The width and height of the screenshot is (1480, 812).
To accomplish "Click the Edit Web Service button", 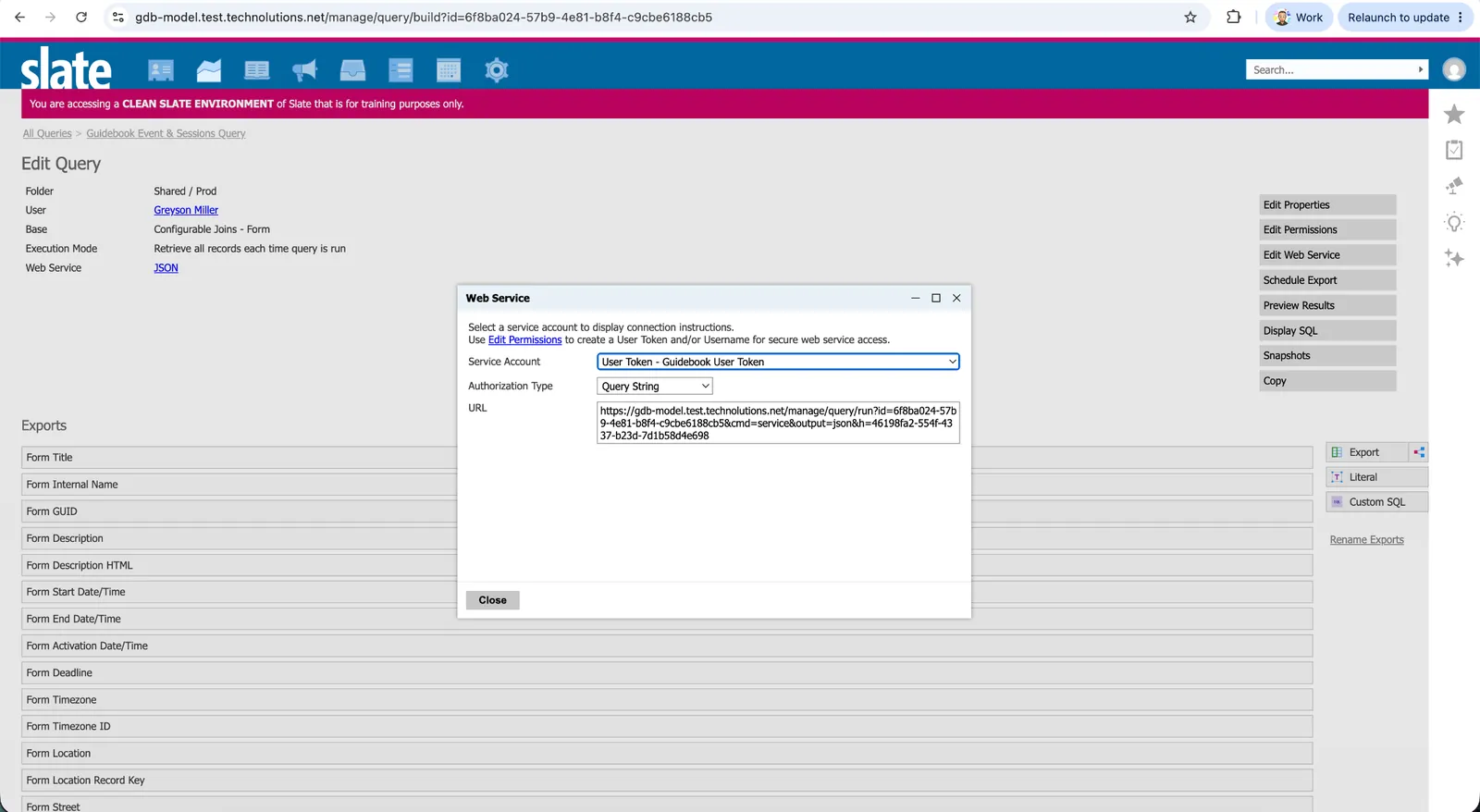I will point(1327,255).
